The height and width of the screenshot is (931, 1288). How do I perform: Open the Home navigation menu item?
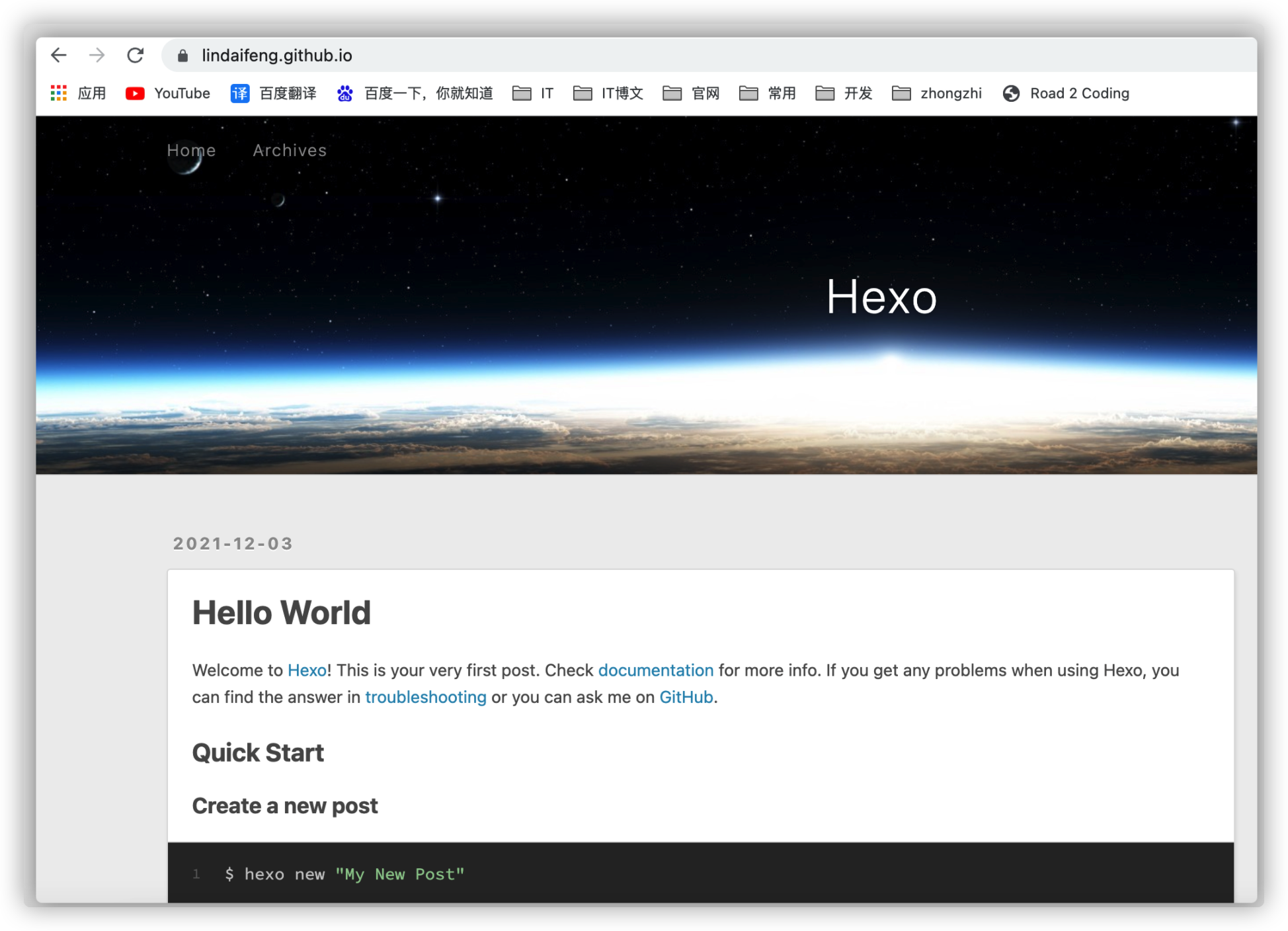191,150
